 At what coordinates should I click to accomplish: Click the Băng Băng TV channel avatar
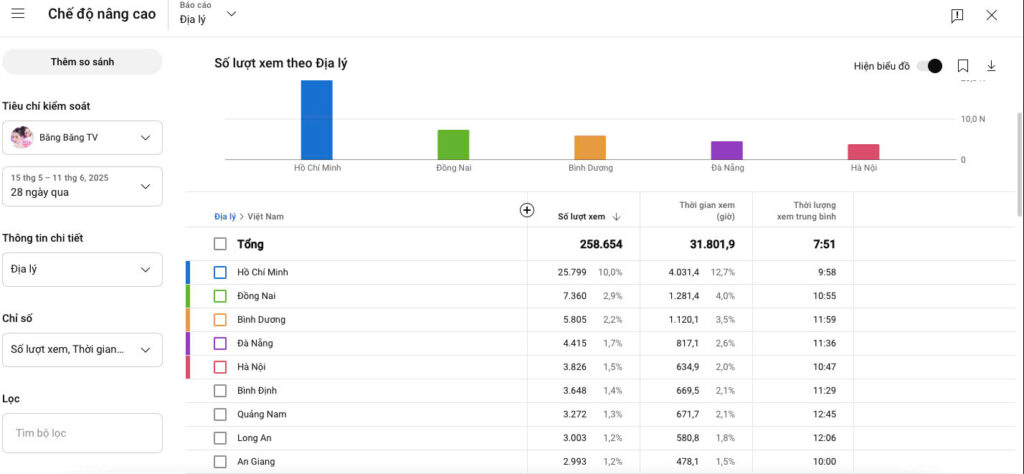pos(22,137)
